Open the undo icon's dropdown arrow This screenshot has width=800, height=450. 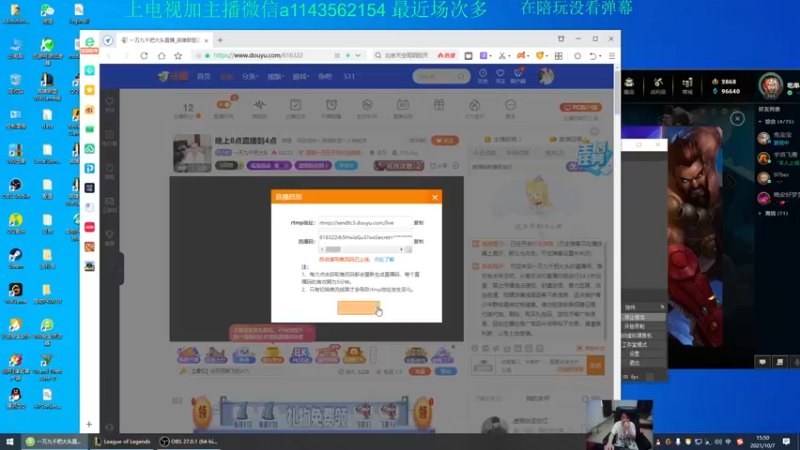600,56
